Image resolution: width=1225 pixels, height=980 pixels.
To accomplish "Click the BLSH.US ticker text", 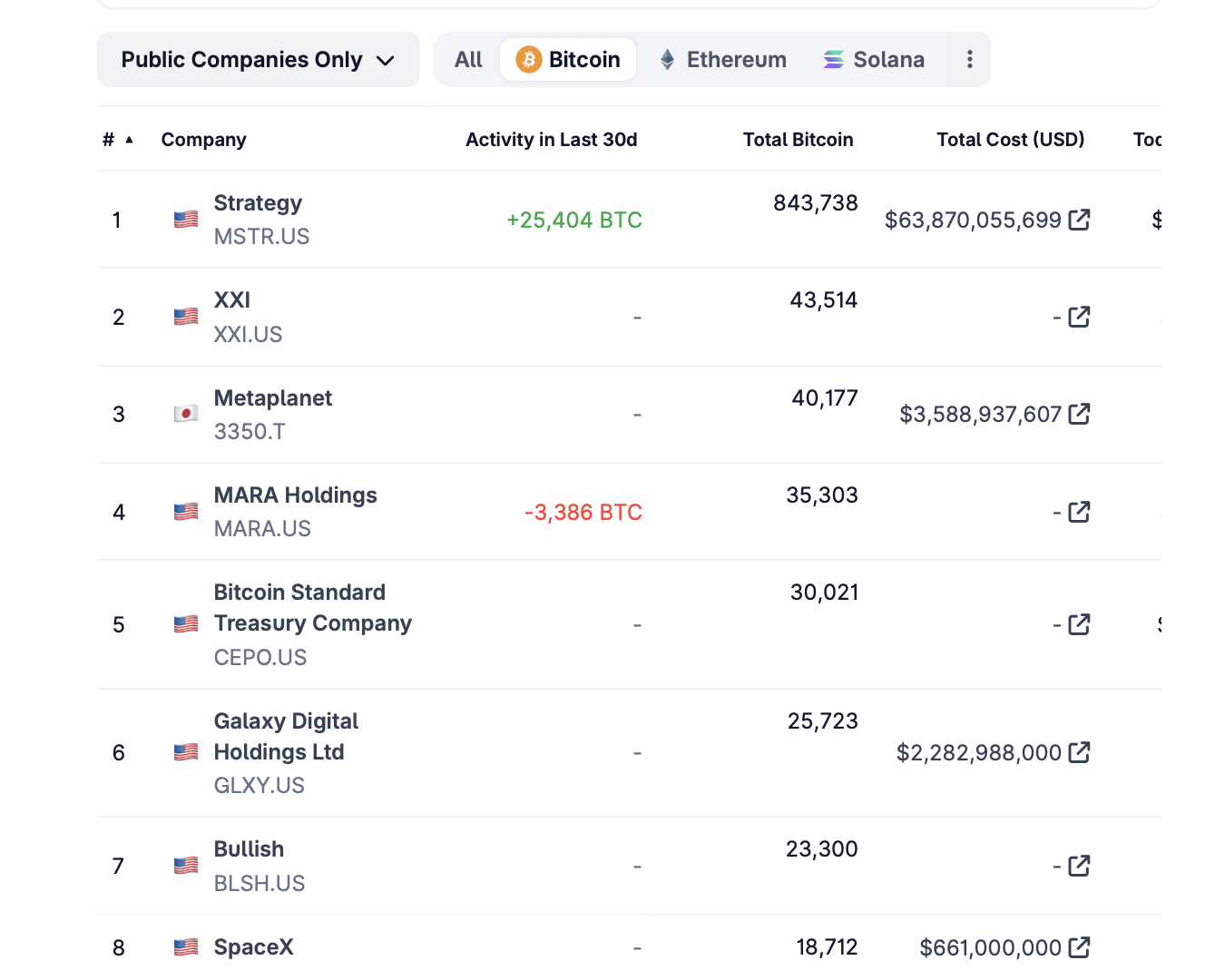I will [x=260, y=884].
